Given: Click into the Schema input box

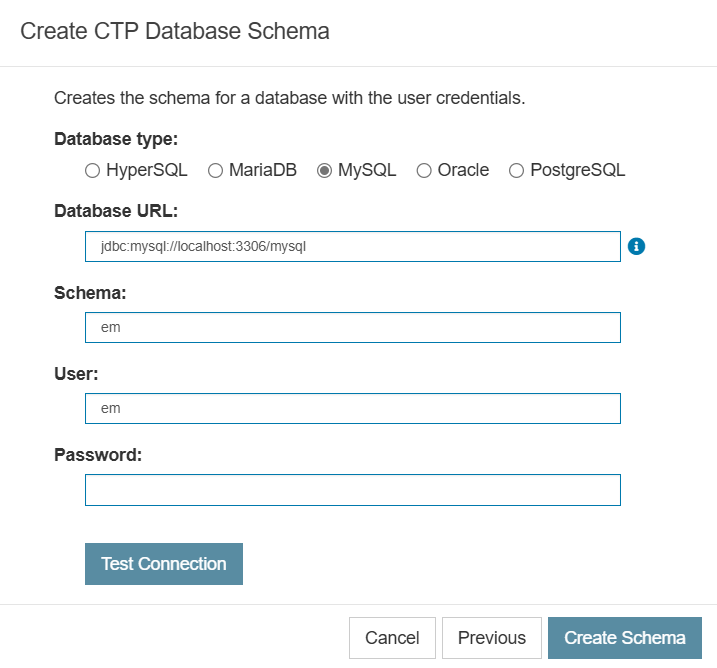Looking at the screenshot, I should (x=353, y=327).
